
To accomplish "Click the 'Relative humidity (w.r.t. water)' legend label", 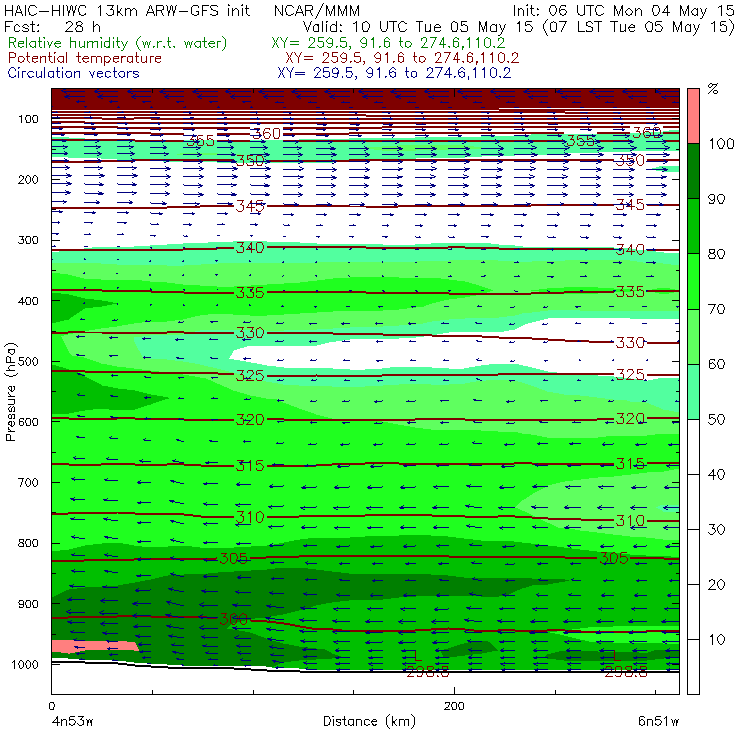I will pyautogui.click(x=118, y=43).
